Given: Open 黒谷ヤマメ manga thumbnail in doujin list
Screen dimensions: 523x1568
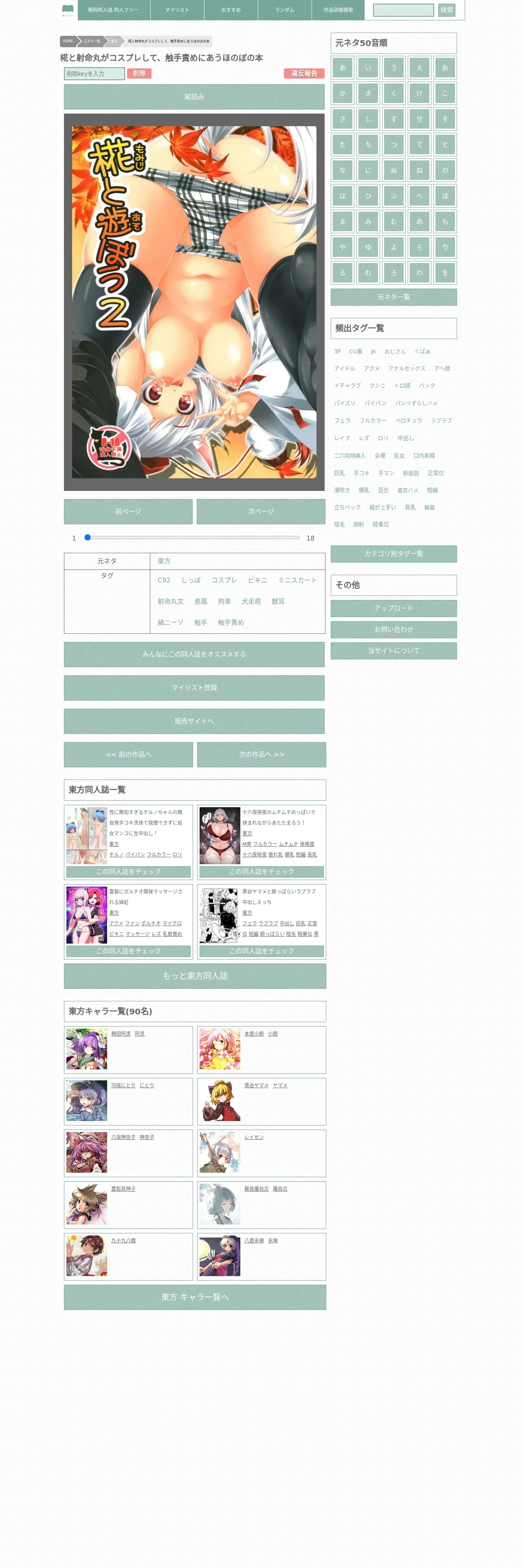Looking at the screenshot, I should point(220,915).
